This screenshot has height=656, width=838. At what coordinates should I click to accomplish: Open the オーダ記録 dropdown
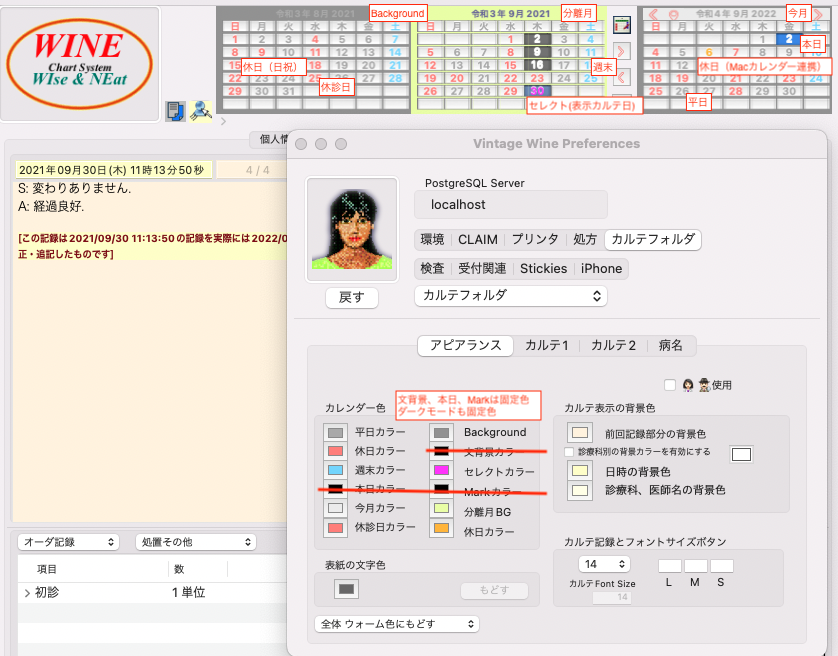click(68, 542)
